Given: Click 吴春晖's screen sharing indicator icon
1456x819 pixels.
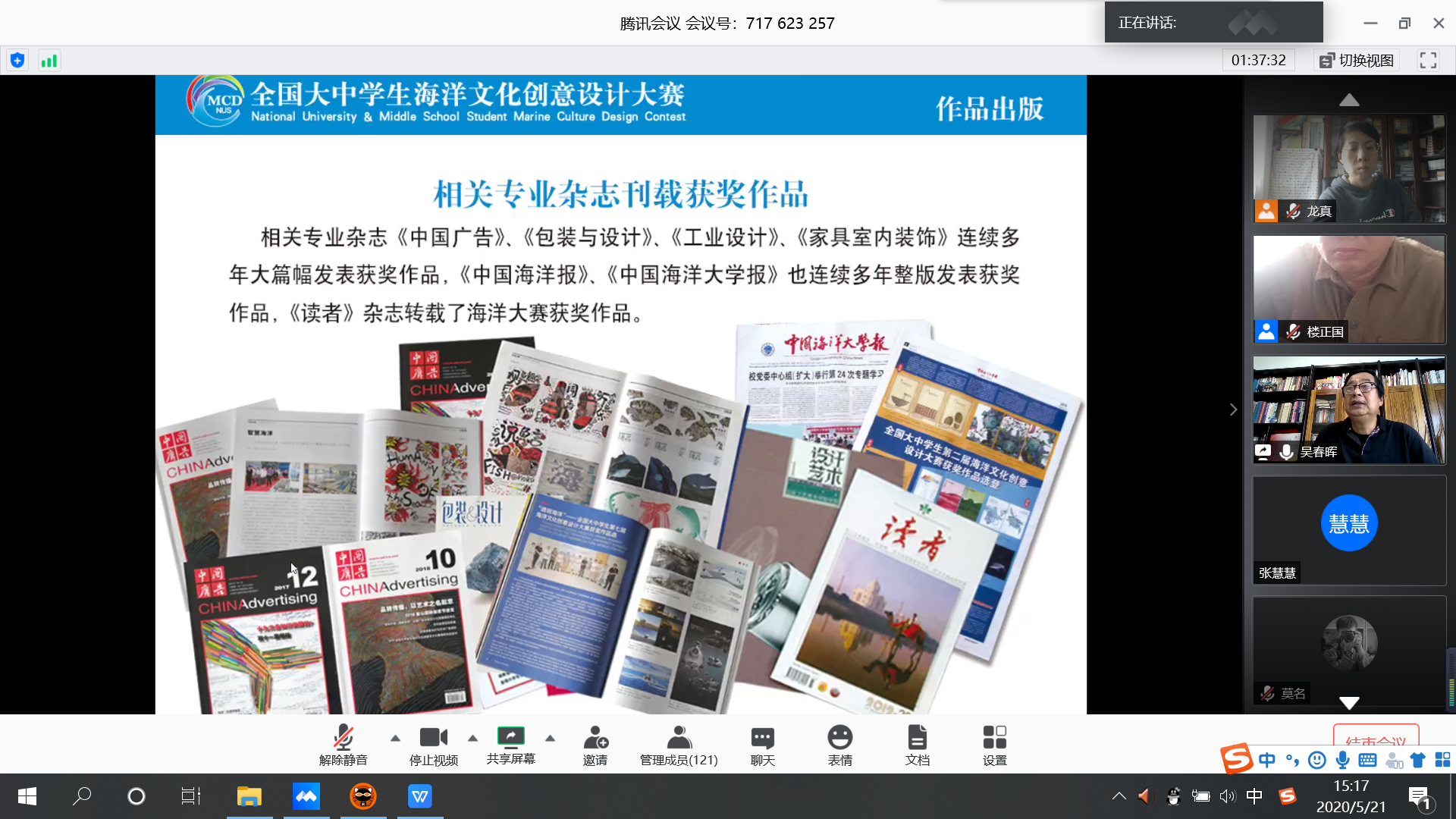Looking at the screenshot, I should coord(1263,452).
